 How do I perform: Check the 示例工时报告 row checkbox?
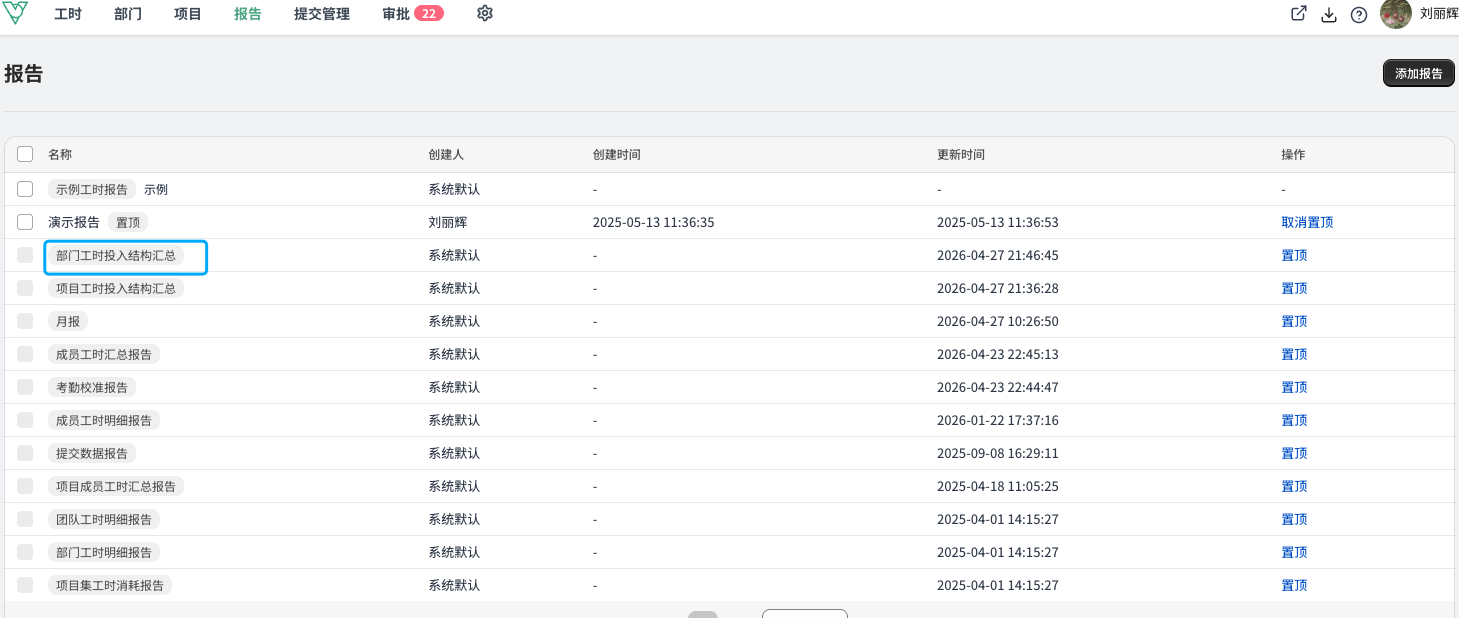pyautogui.click(x=25, y=189)
